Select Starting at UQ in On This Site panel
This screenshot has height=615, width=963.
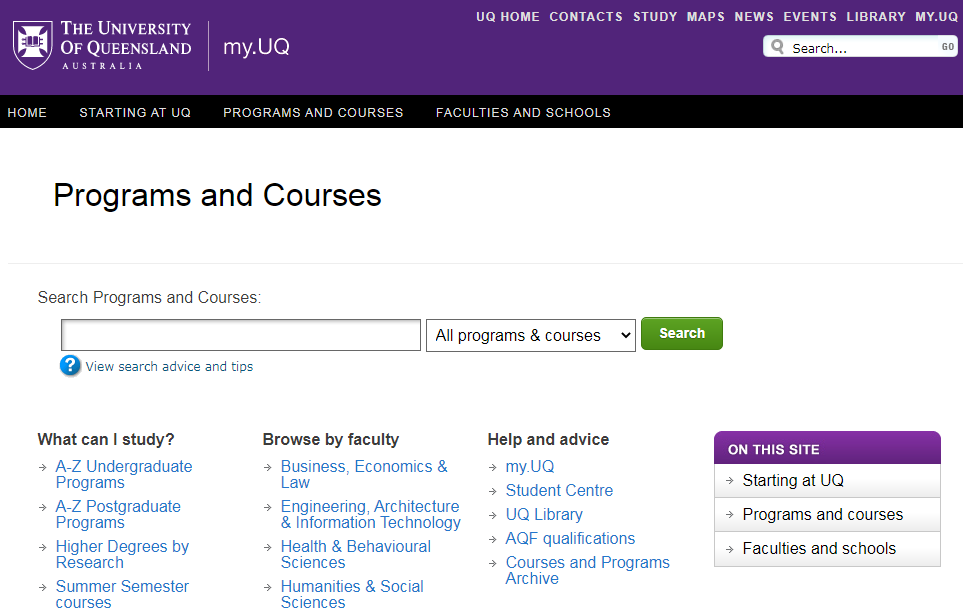click(827, 480)
